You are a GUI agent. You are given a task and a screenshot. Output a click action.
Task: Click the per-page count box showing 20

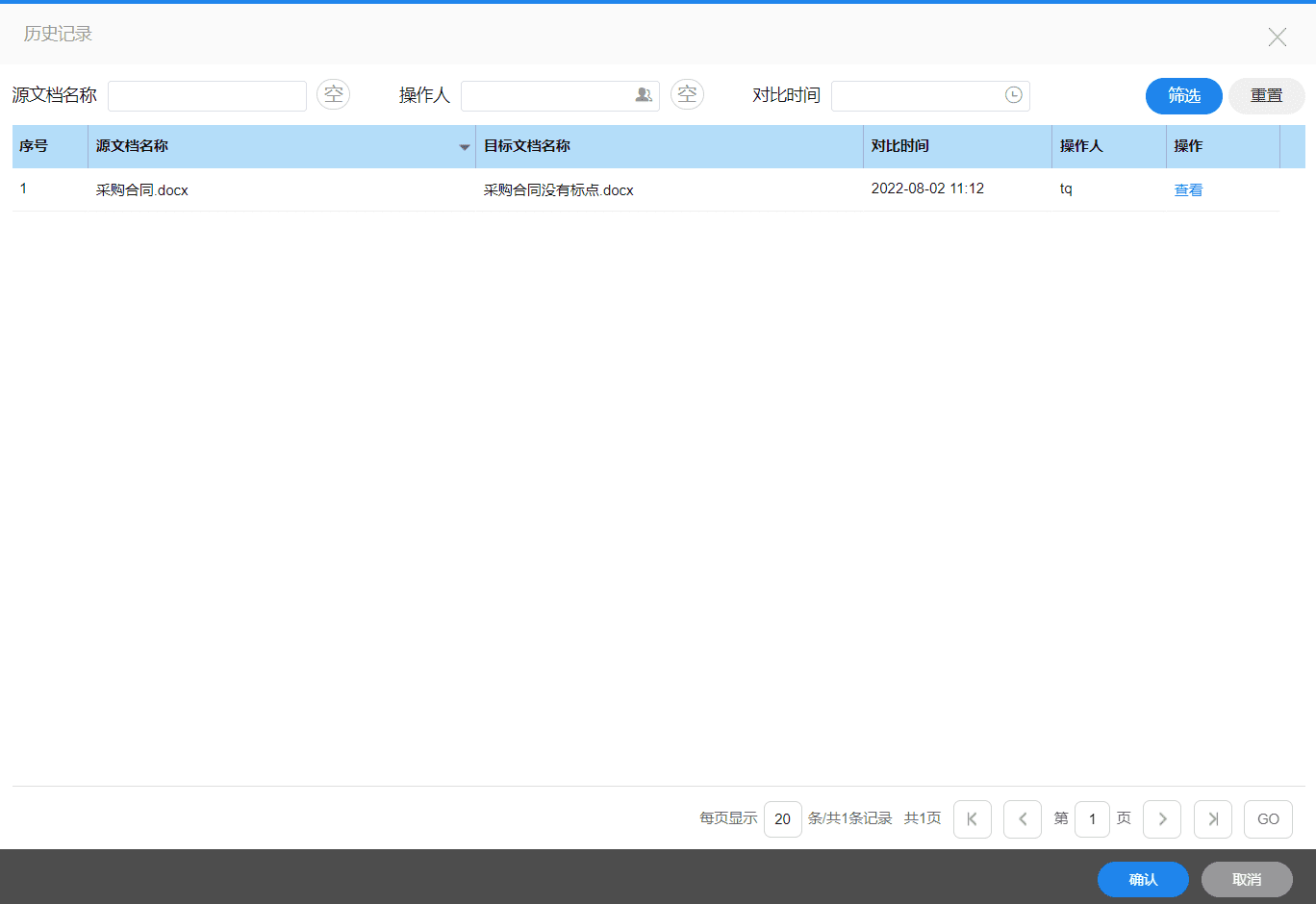(783, 819)
